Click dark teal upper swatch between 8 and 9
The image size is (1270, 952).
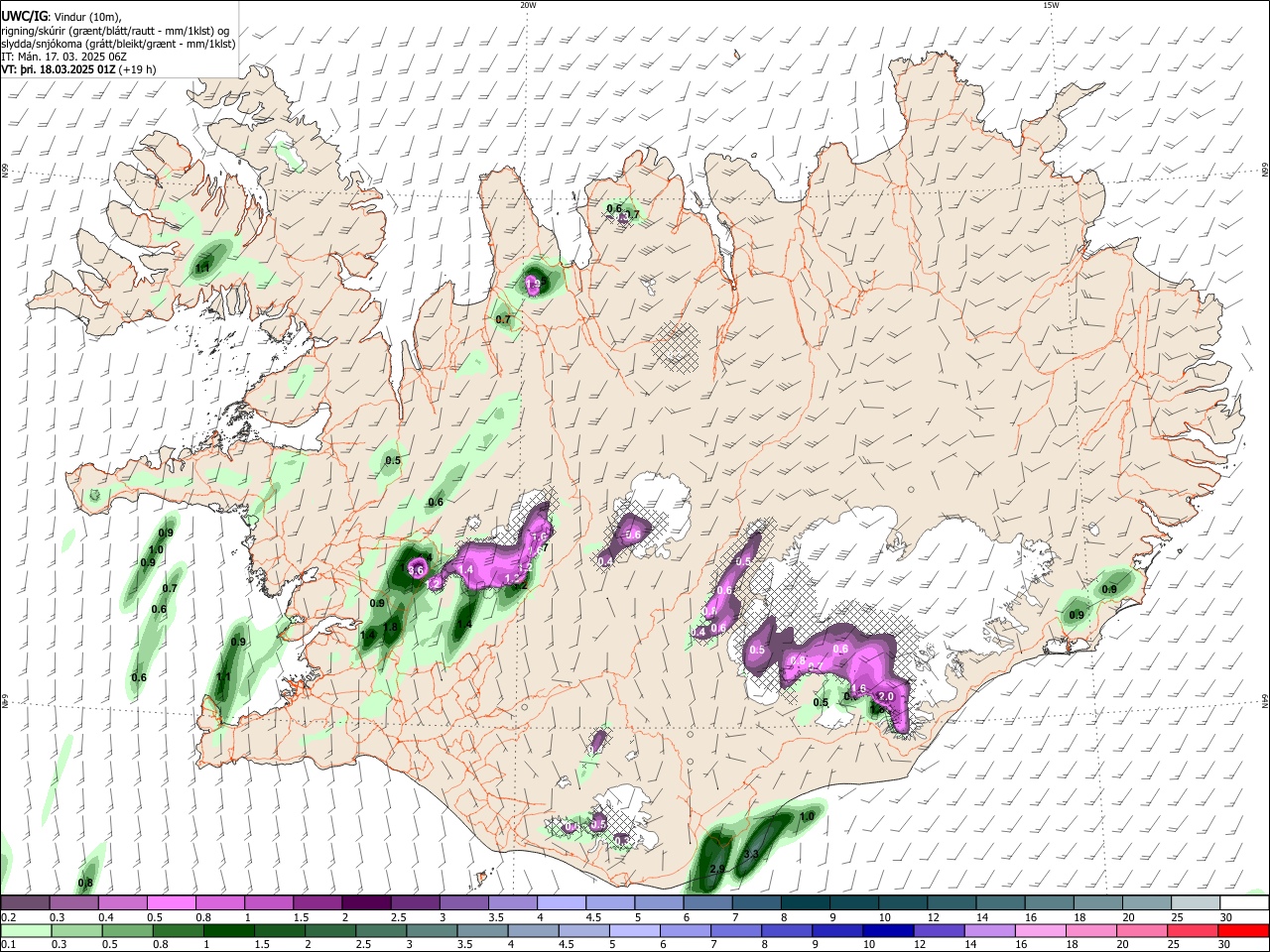[x=804, y=903]
